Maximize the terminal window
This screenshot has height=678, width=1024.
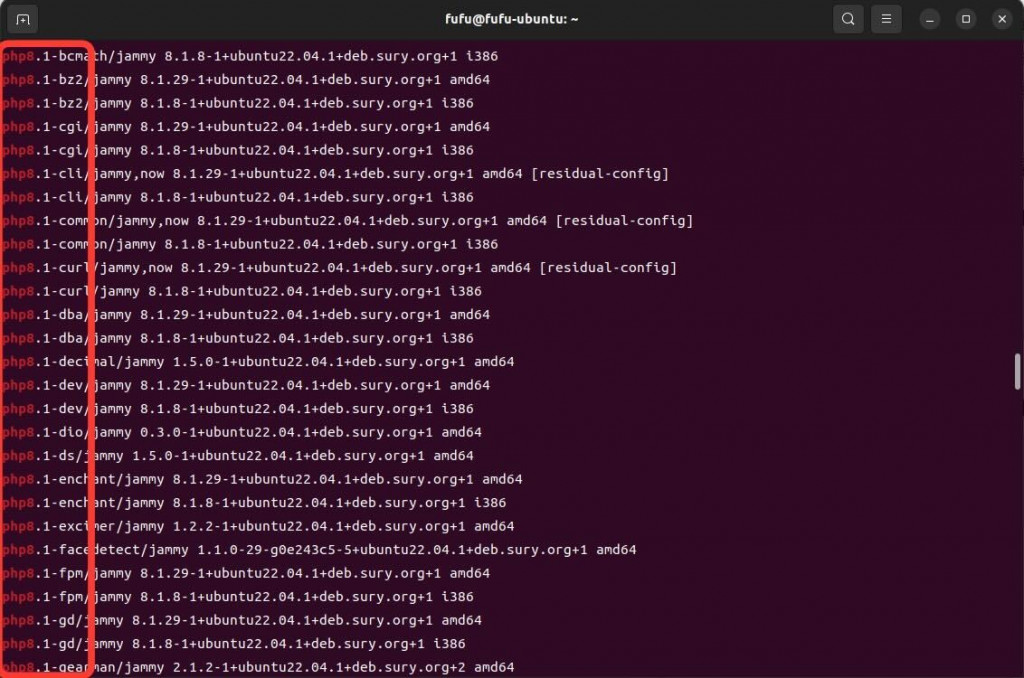pyautogui.click(x=966, y=19)
